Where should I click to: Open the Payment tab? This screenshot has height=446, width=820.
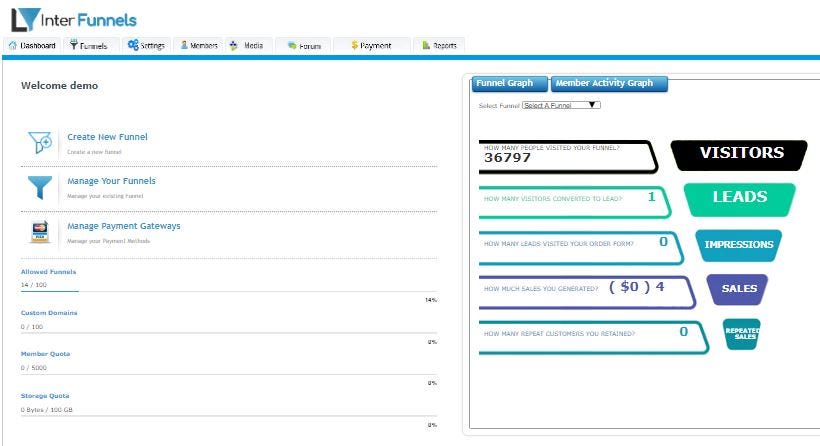(371, 45)
